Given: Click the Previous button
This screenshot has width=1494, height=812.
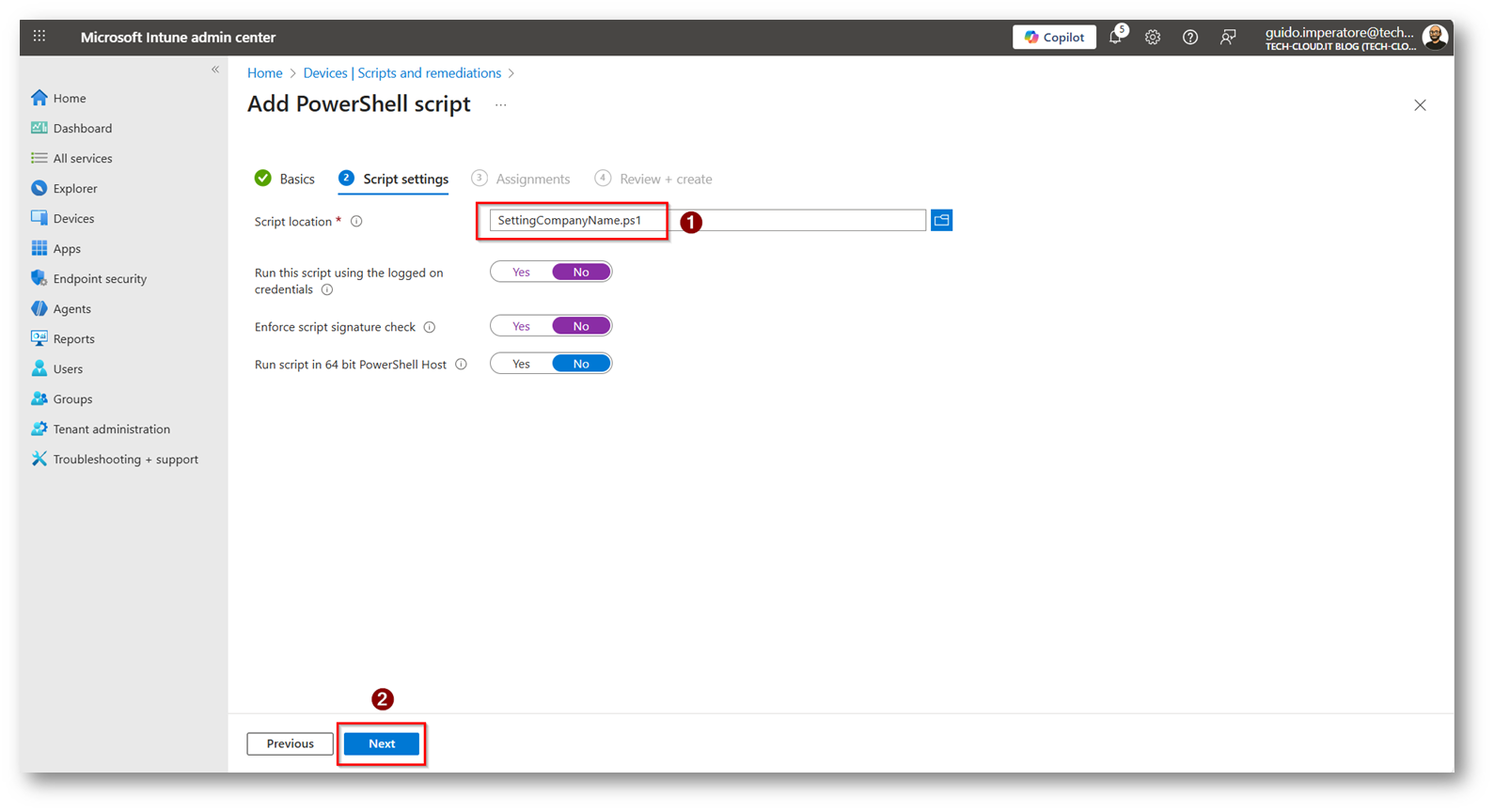Looking at the screenshot, I should (x=290, y=743).
